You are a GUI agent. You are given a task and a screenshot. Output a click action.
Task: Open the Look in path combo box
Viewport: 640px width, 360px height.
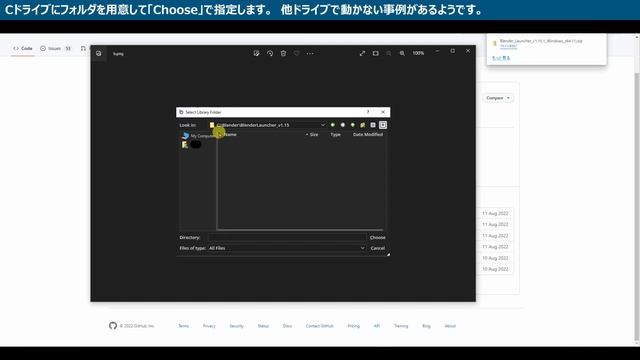(x=267, y=125)
